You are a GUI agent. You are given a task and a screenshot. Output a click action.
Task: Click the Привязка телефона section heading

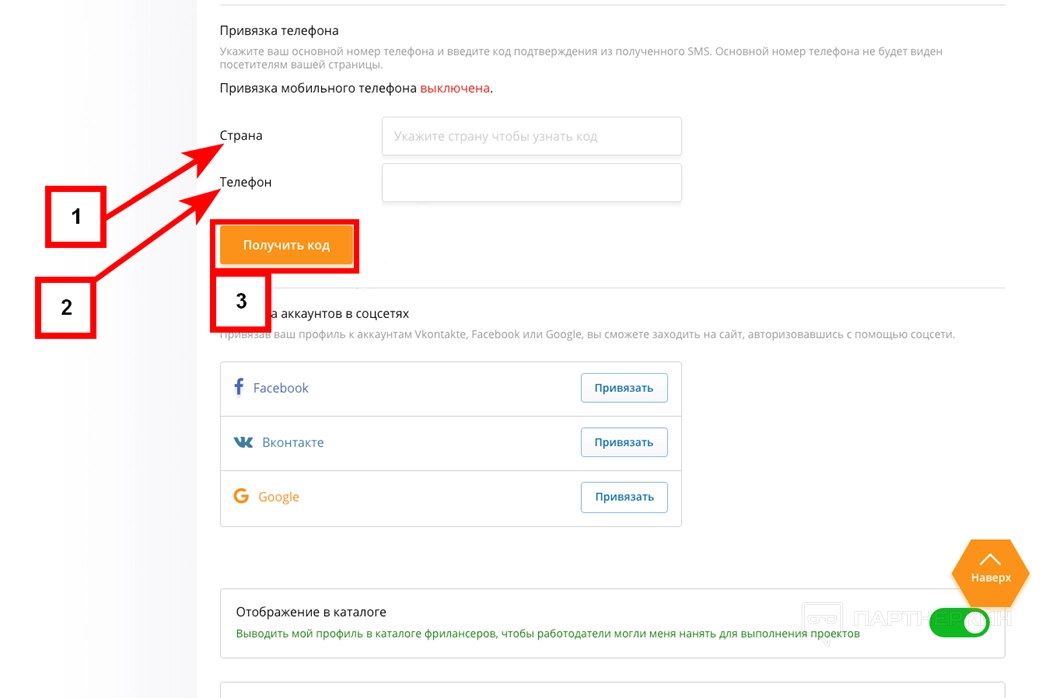[x=279, y=31]
